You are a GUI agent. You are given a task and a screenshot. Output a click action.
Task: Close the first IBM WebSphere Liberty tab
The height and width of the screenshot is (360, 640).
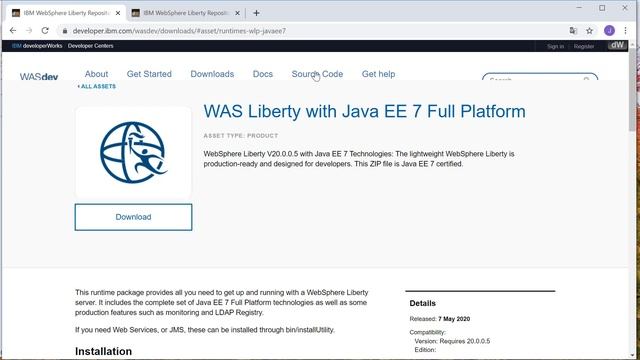(x=118, y=13)
